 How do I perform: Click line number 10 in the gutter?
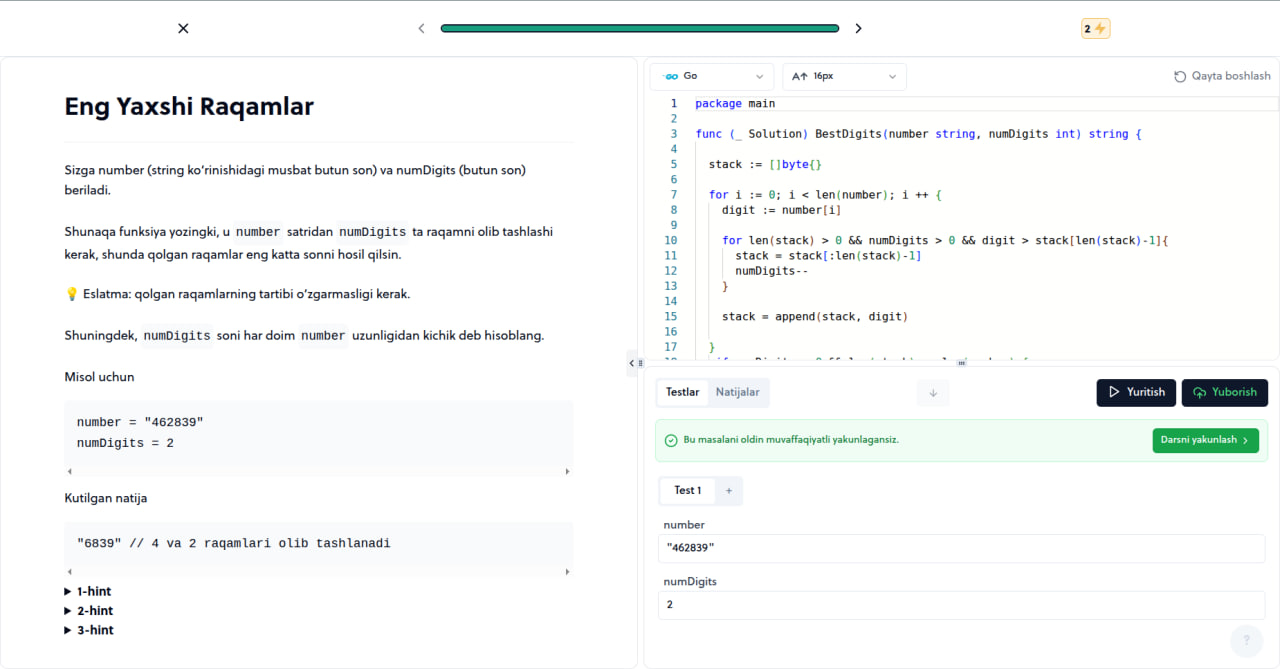coord(670,241)
